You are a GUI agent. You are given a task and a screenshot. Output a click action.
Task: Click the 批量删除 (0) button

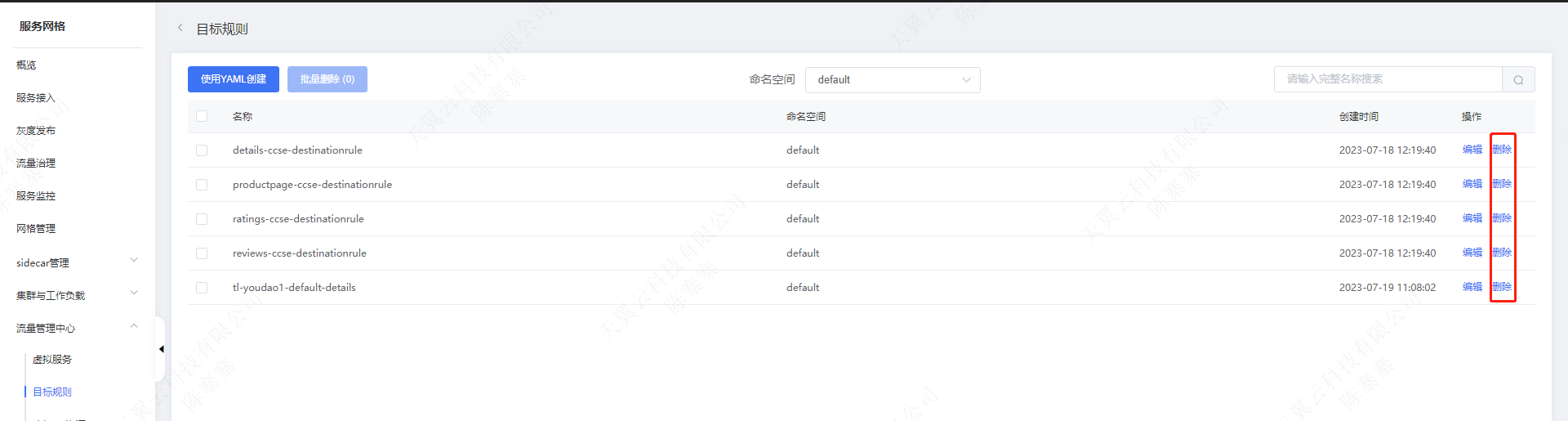pyautogui.click(x=327, y=79)
